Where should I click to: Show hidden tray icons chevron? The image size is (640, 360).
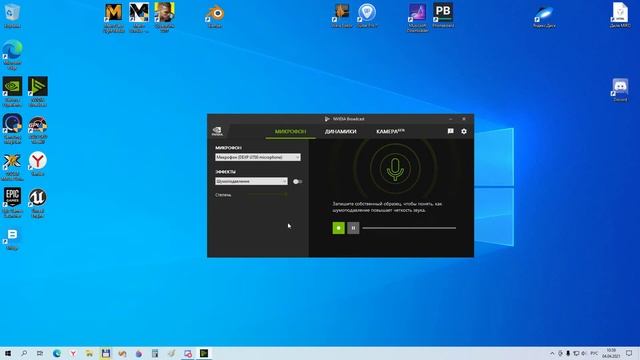pyautogui.click(x=552, y=353)
